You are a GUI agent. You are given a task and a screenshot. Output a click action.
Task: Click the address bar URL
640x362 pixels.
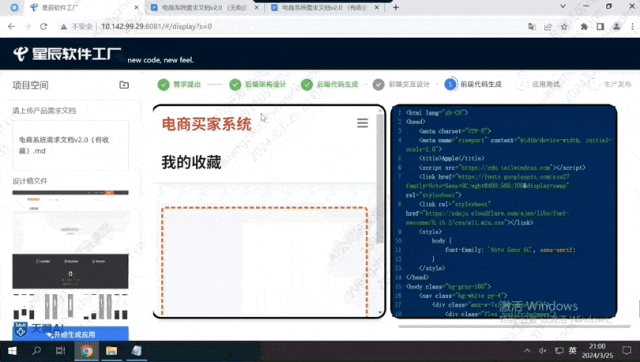[x=156, y=27]
